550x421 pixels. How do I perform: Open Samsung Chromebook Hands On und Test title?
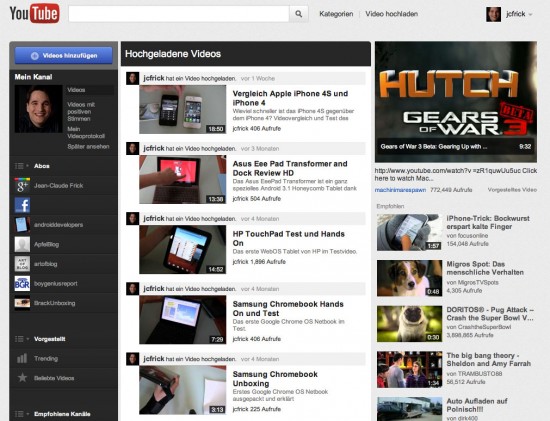pyautogui.click(x=288, y=309)
